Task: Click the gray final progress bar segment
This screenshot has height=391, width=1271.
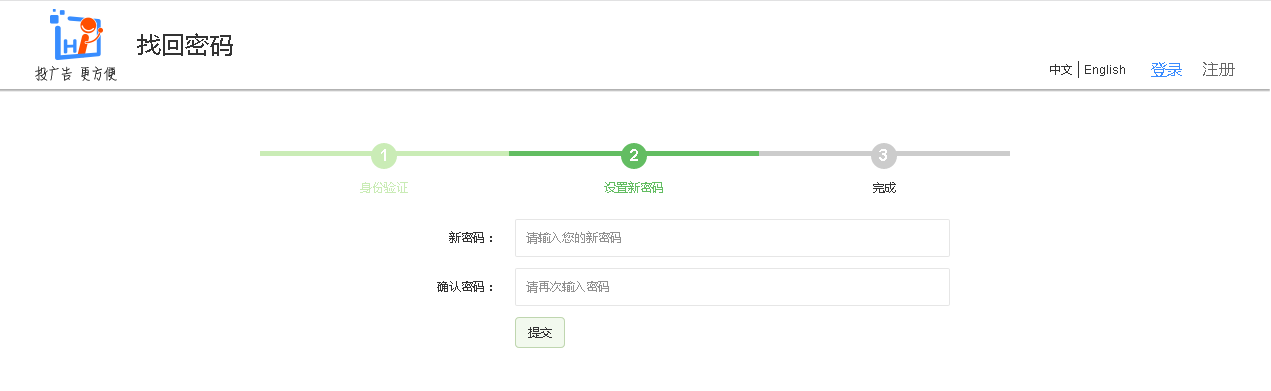Action: coord(953,154)
